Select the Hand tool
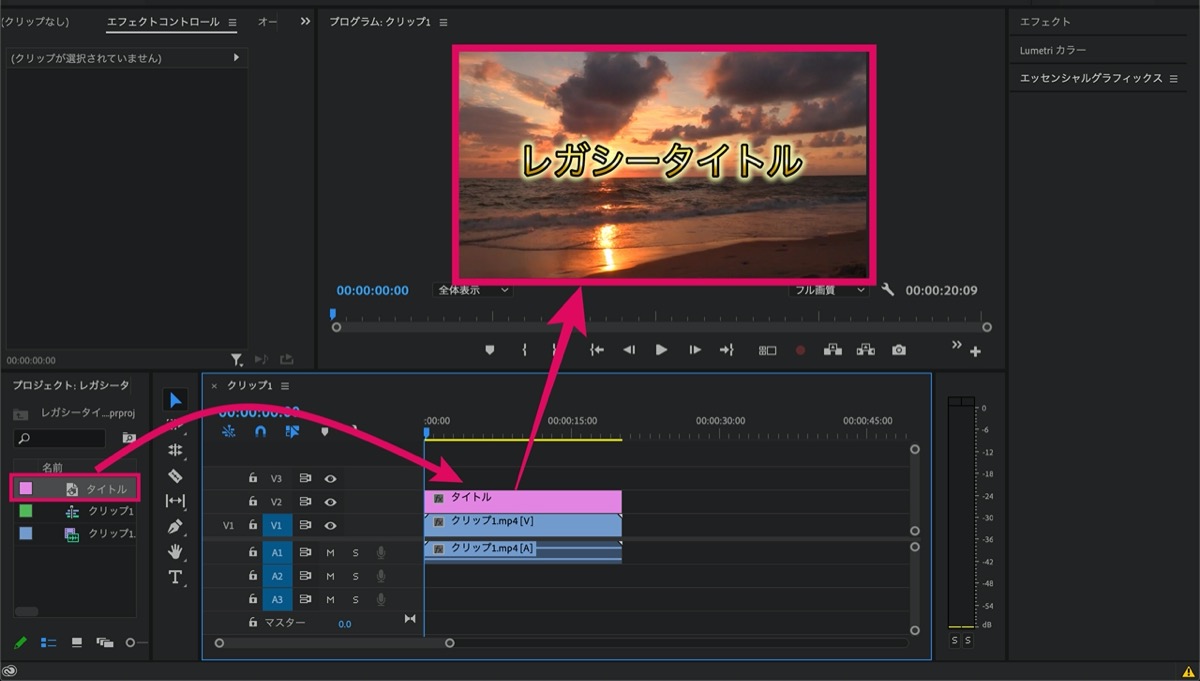 176,551
